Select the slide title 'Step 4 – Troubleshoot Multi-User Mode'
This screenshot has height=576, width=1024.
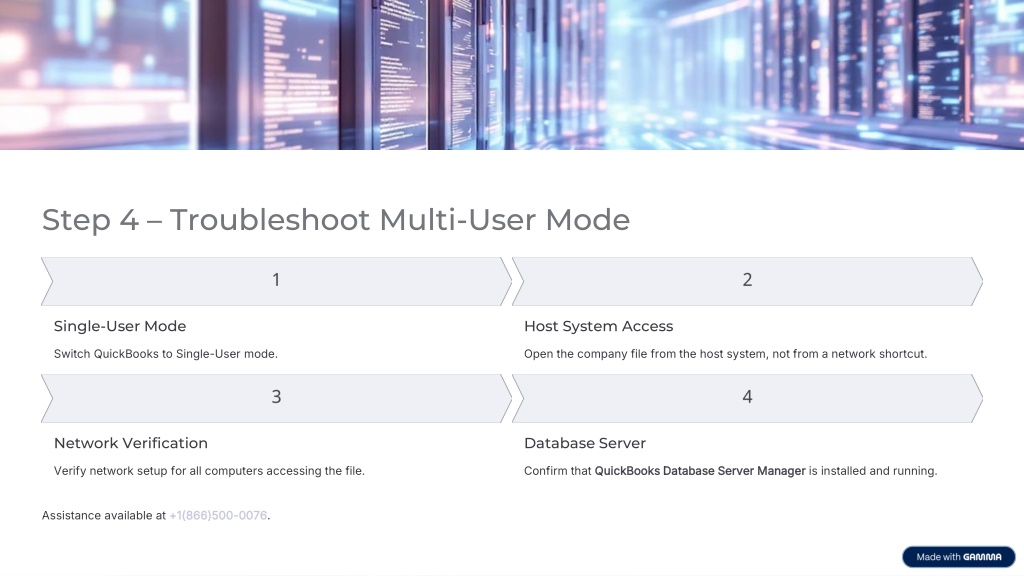tap(336, 220)
